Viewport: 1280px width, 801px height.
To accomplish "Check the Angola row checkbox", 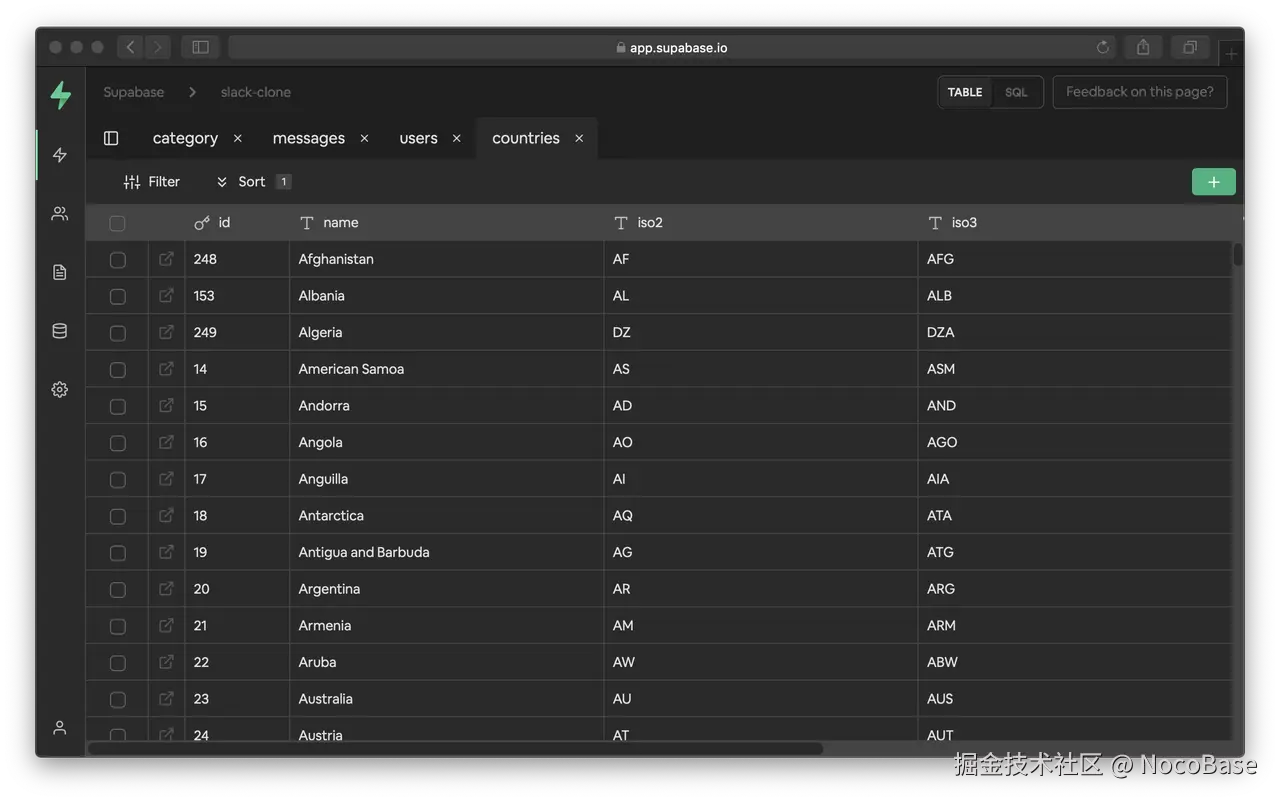I will tap(117, 443).
